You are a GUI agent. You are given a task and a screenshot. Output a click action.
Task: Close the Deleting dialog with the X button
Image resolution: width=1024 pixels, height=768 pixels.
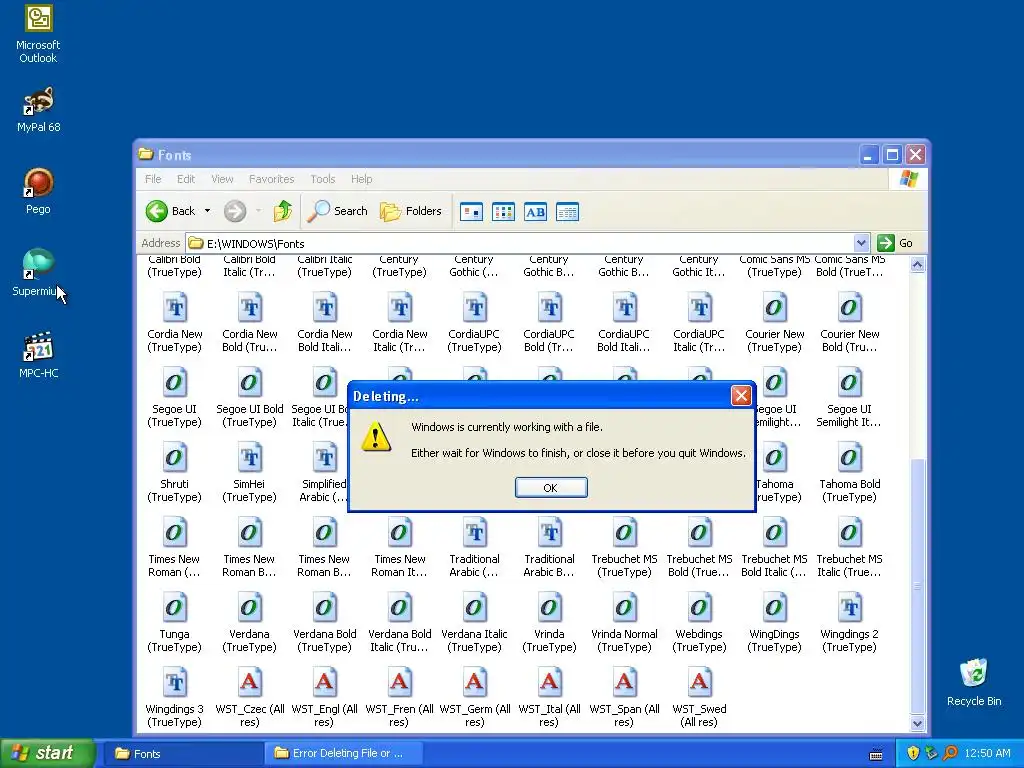coord(741,396)
